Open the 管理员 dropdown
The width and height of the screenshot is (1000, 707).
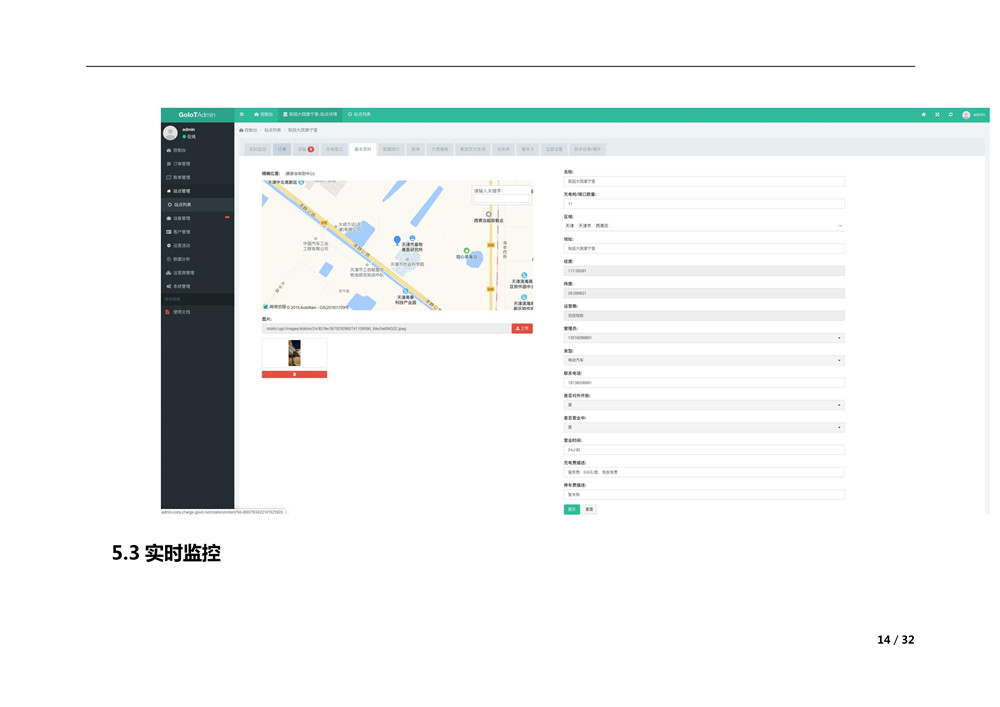[704, 338]
